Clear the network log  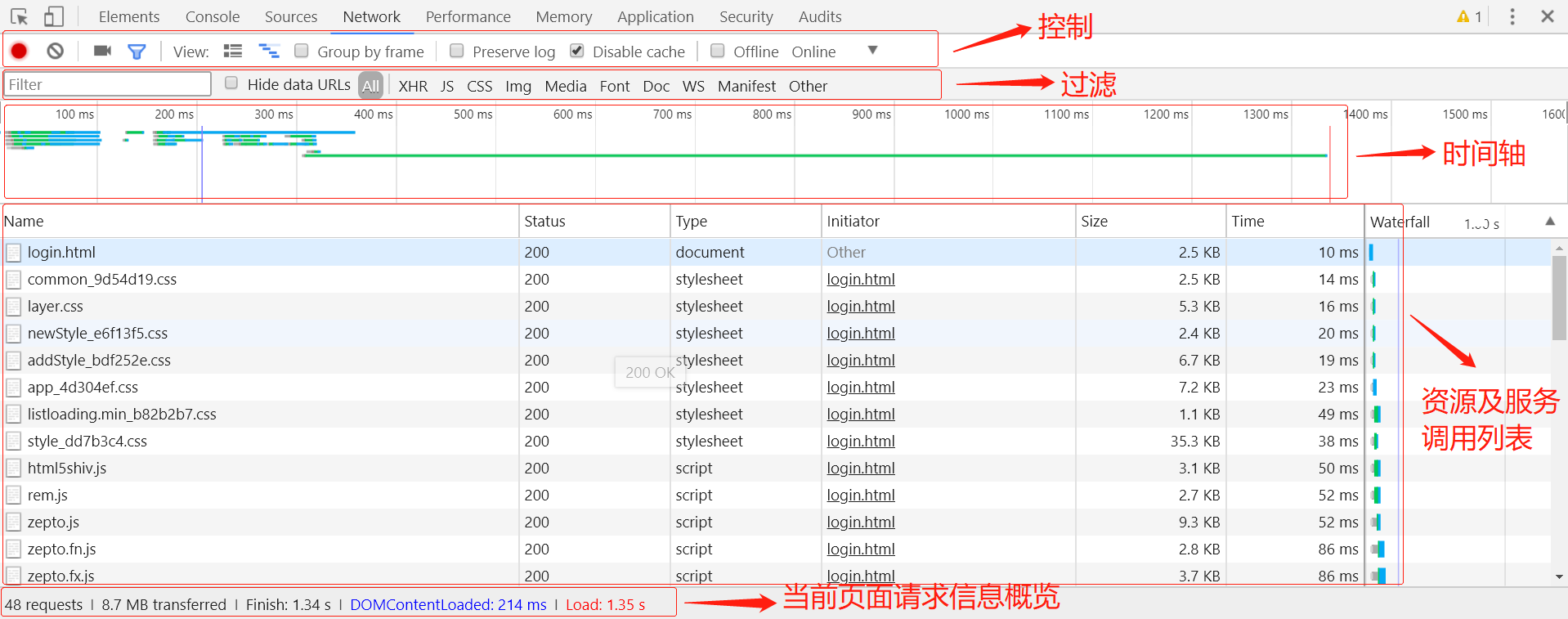coord(55,52)
